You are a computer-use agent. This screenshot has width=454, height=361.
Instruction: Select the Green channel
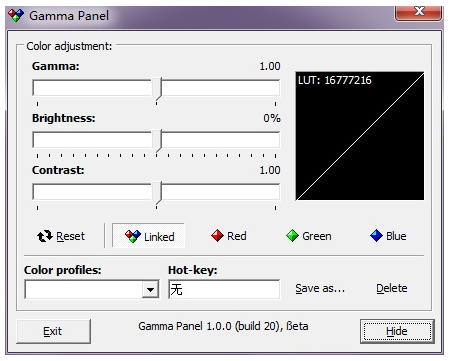tap(309, 236)
